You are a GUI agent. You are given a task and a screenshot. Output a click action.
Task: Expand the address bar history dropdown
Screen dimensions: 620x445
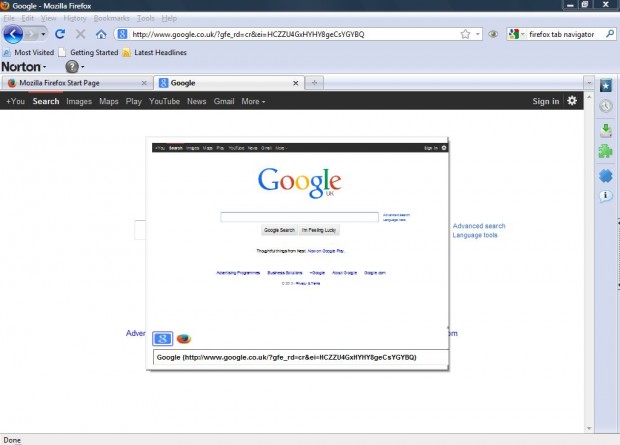pyautogui.click(x=478, y=34)
